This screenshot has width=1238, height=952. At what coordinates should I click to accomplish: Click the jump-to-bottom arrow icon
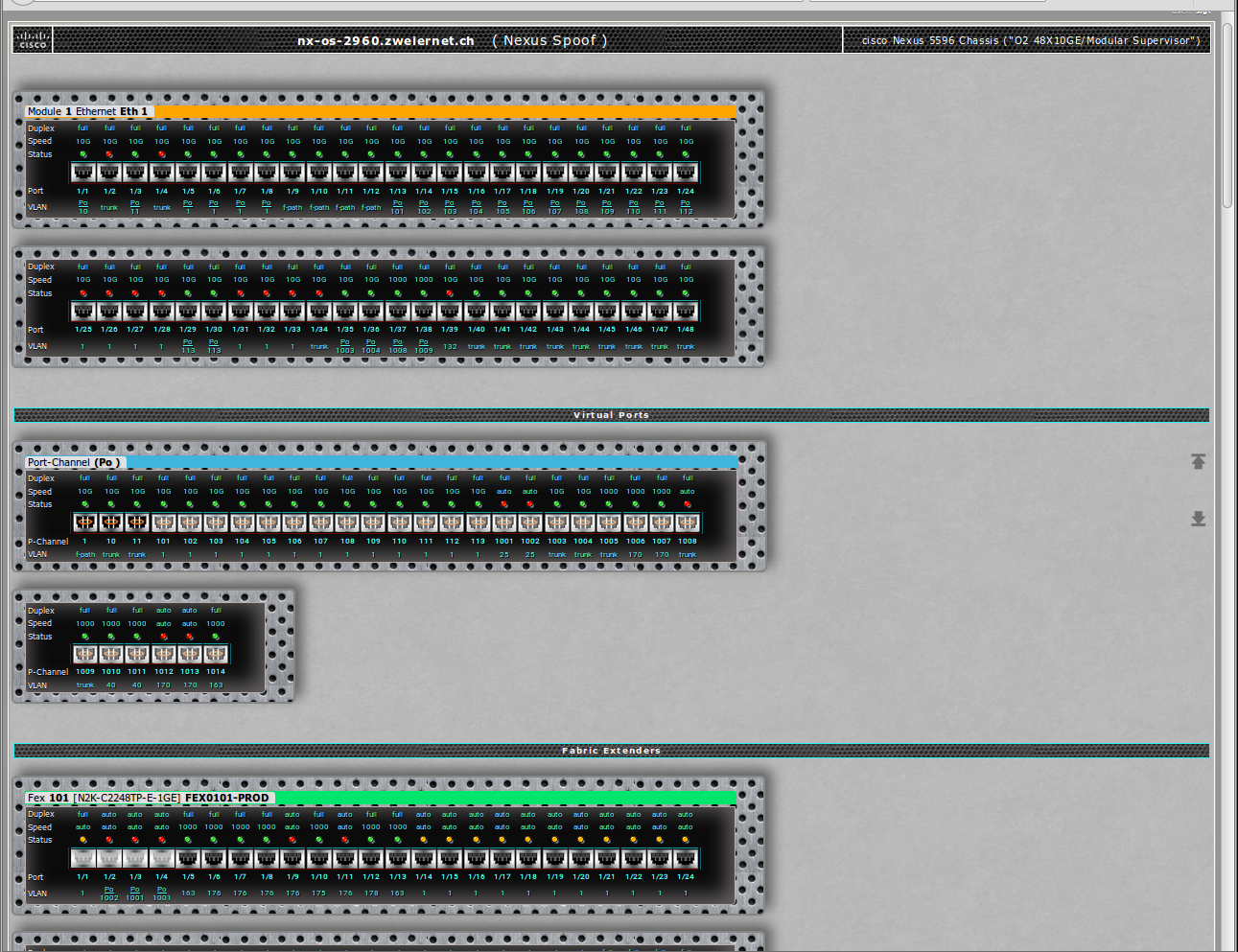coord(1198,519)
